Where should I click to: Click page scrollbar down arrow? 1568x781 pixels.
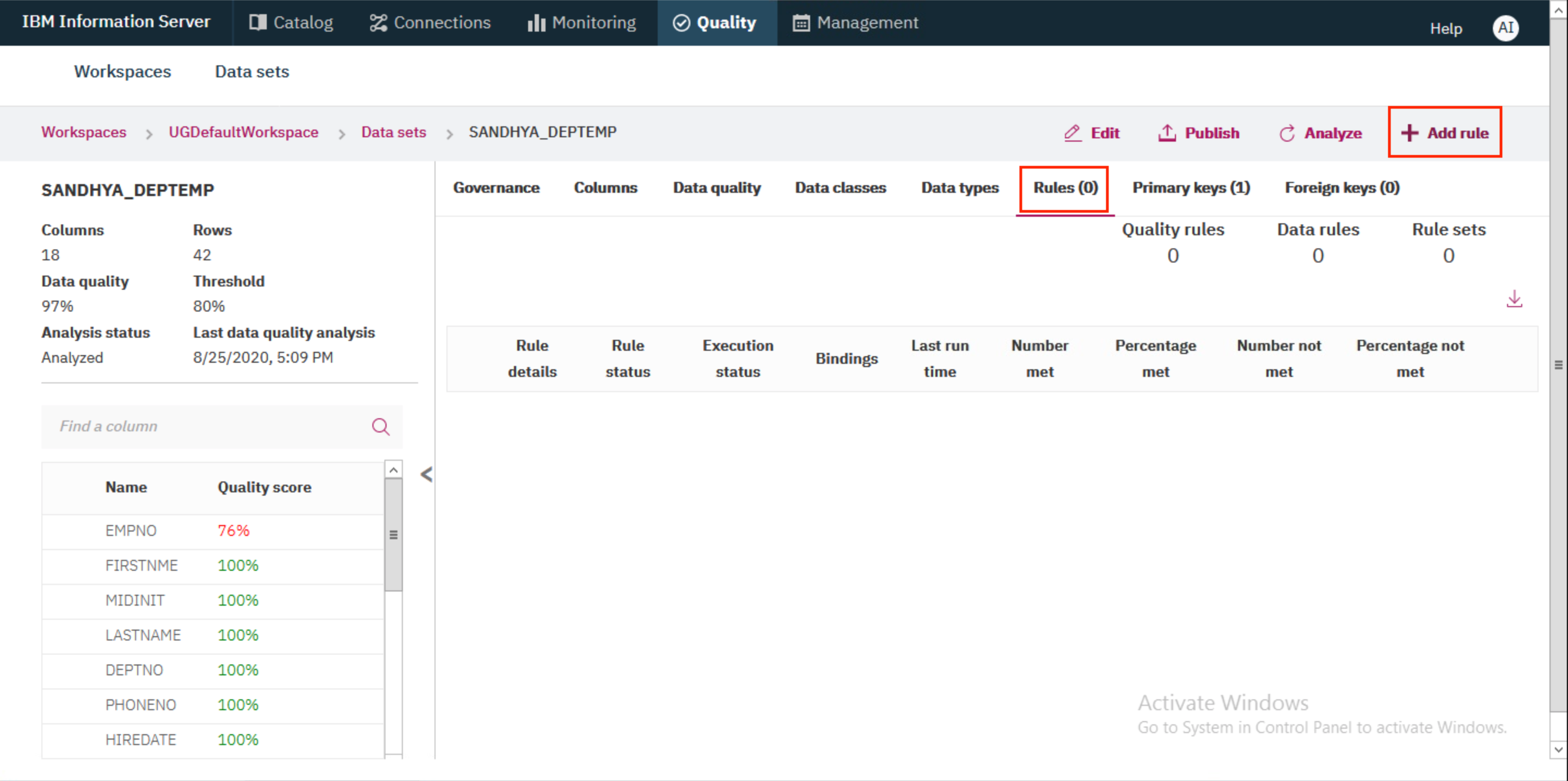(x=1558, y=749)
